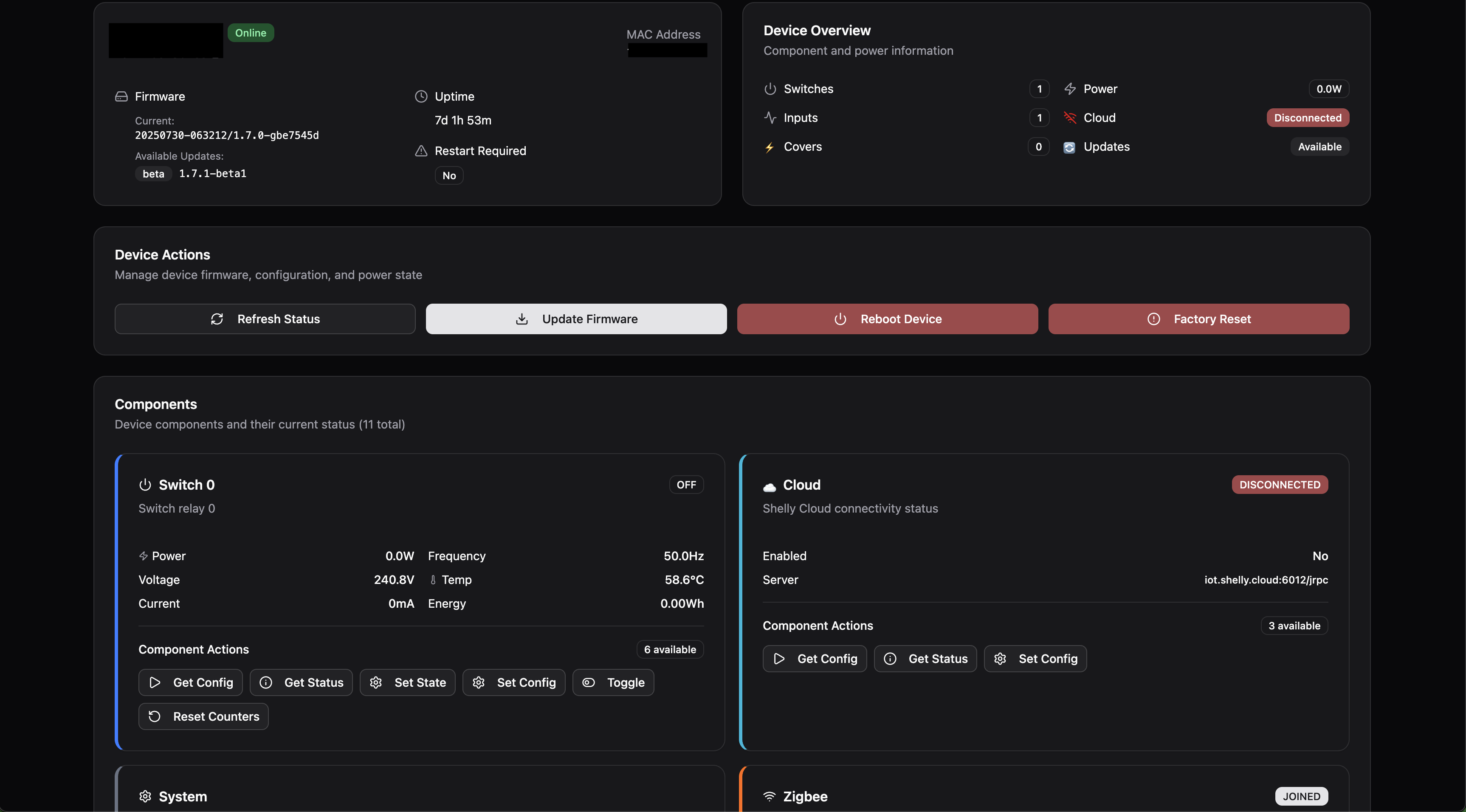Click the OFF badge on Switch 0

click(x=686, y=485)
